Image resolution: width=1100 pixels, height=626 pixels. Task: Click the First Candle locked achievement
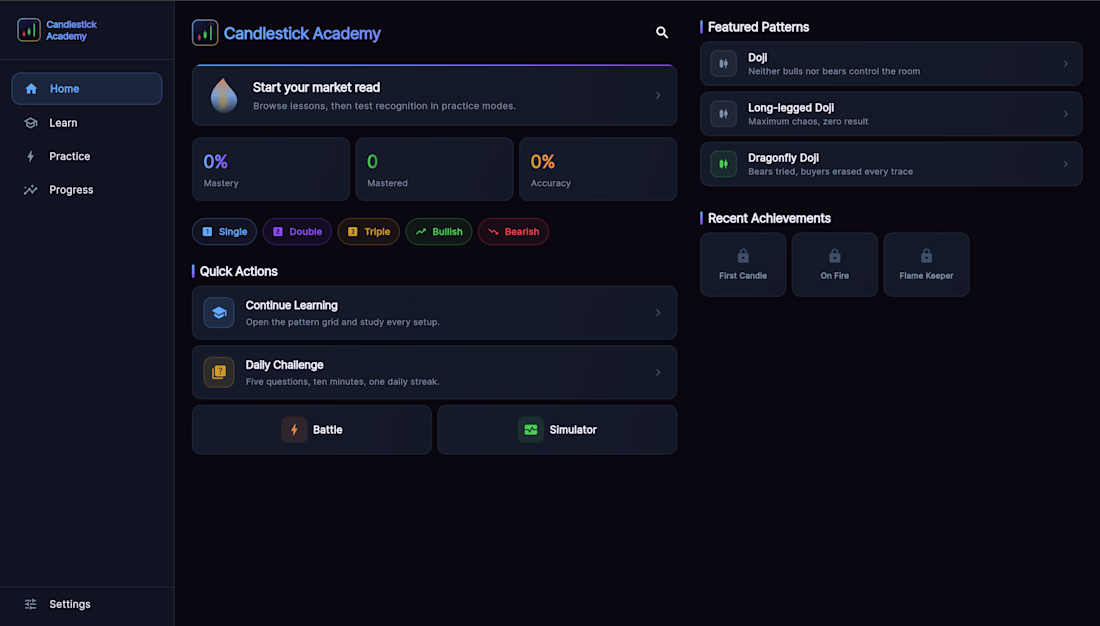(743, 265)
